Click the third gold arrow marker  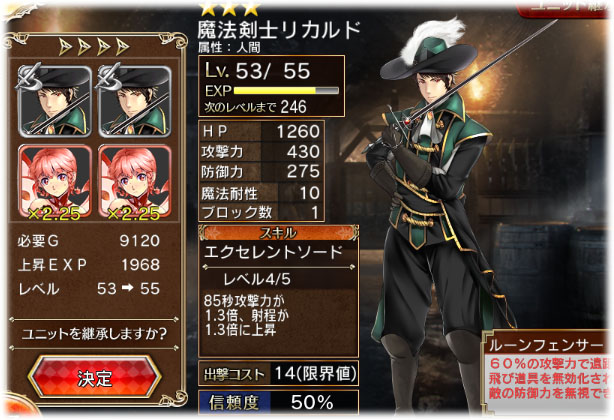point(104,47)
